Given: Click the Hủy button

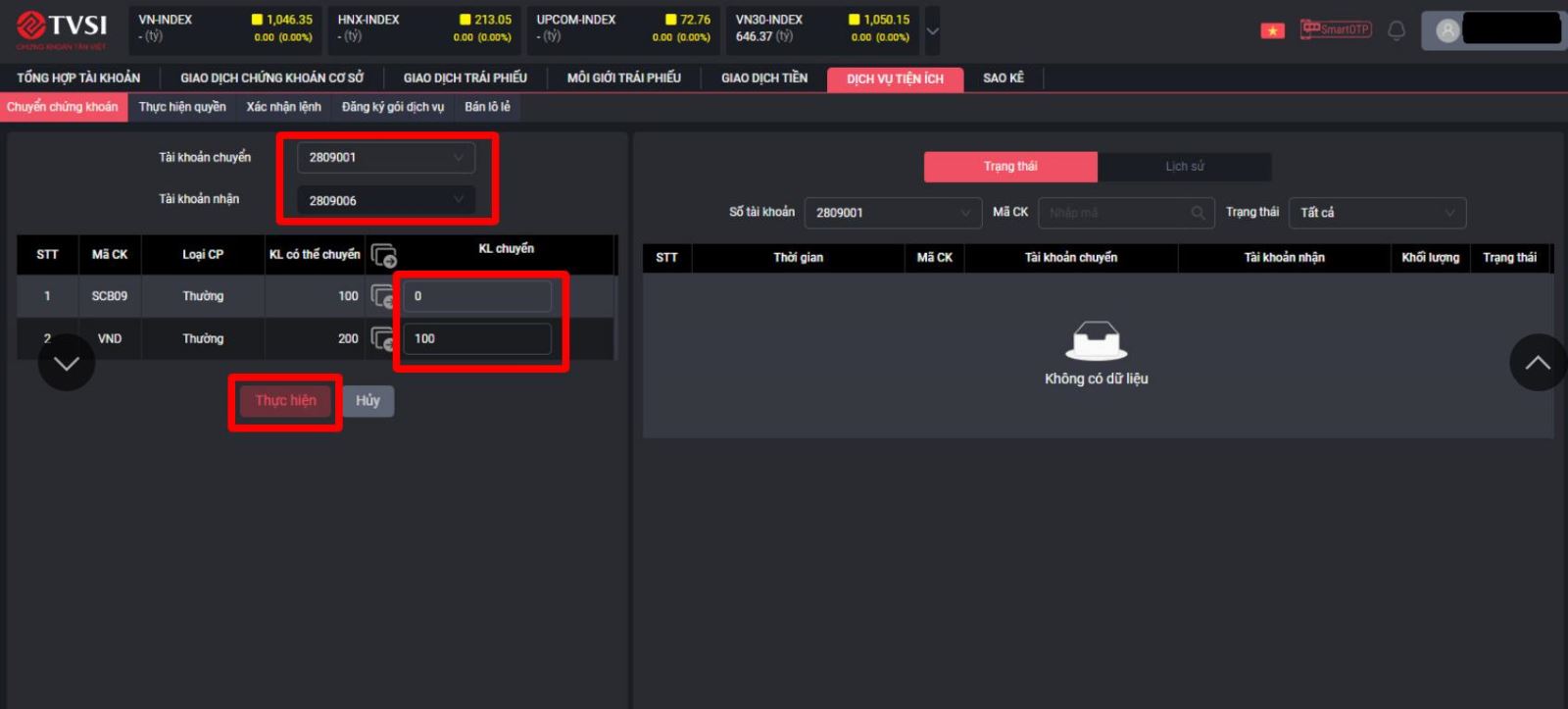Looking at the screenshot, I should coord(367,401).
